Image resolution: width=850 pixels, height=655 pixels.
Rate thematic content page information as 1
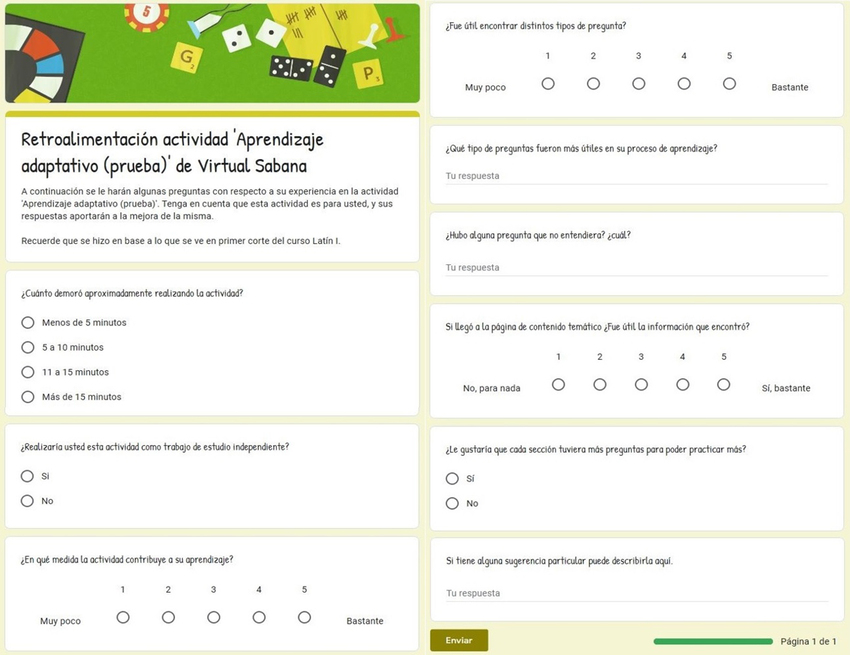click(559, 385)
